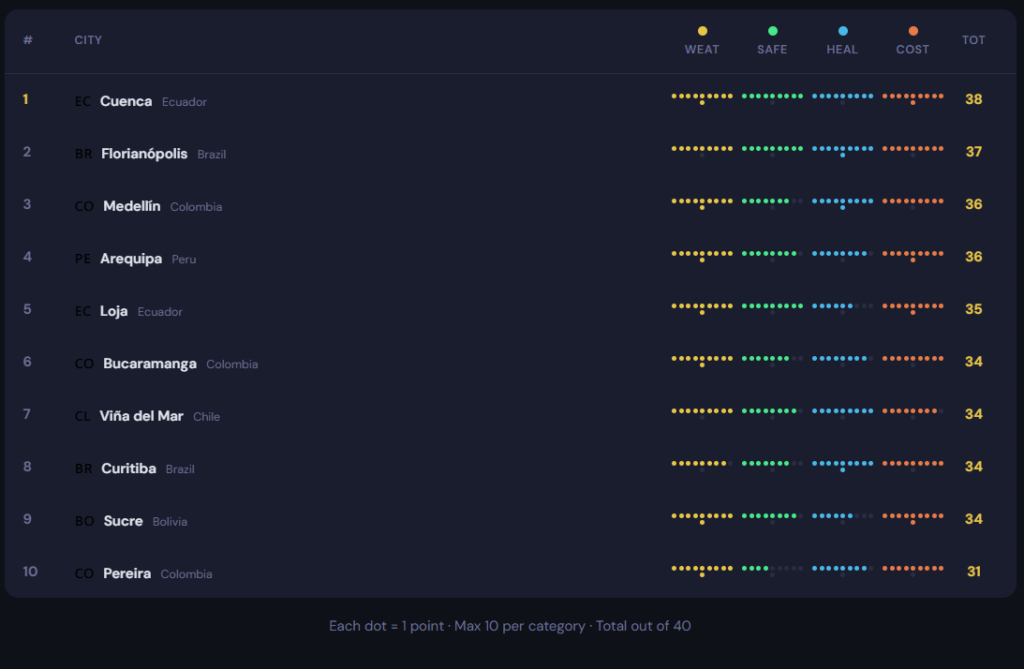Click Pereira's green safety dot rating
The height and width of the screenshot is (669, 1024).
pos(772,569)
